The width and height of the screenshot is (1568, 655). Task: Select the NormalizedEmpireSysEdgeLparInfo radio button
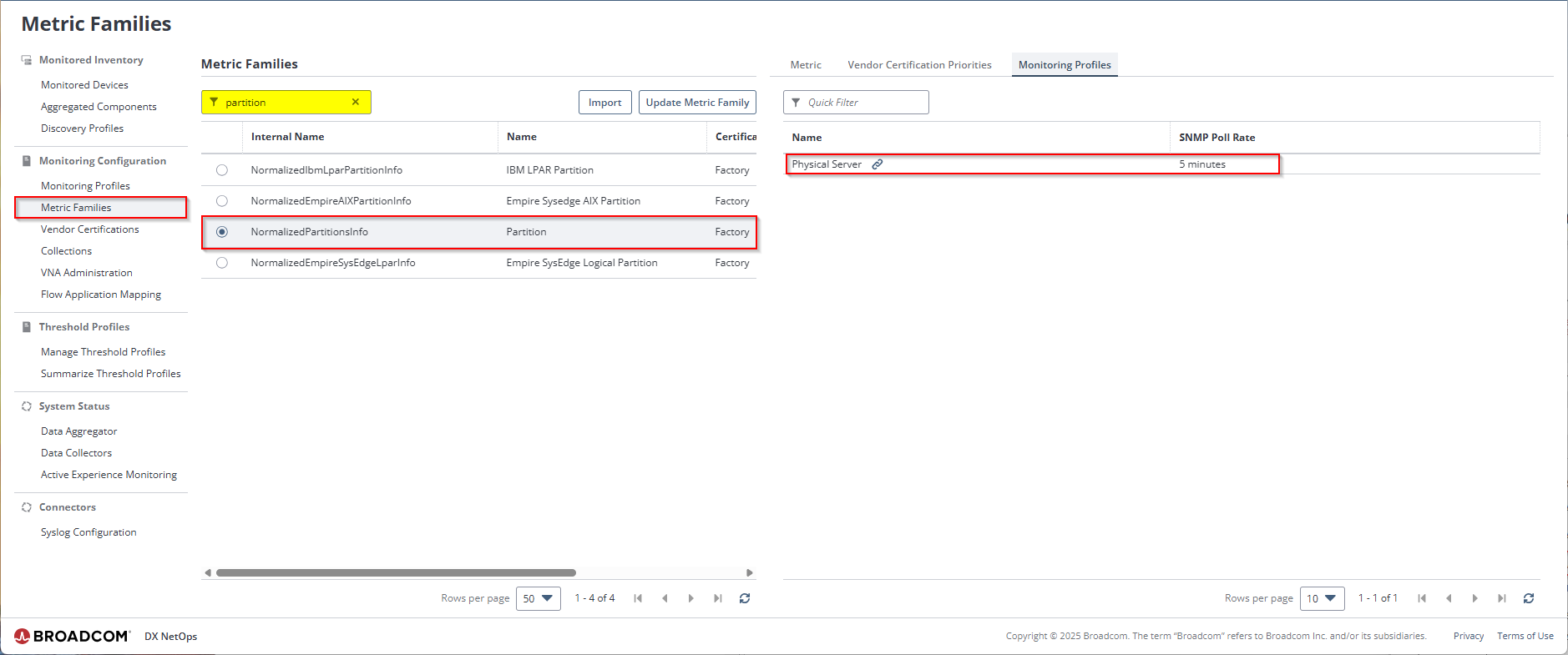(x=222, y=263)
